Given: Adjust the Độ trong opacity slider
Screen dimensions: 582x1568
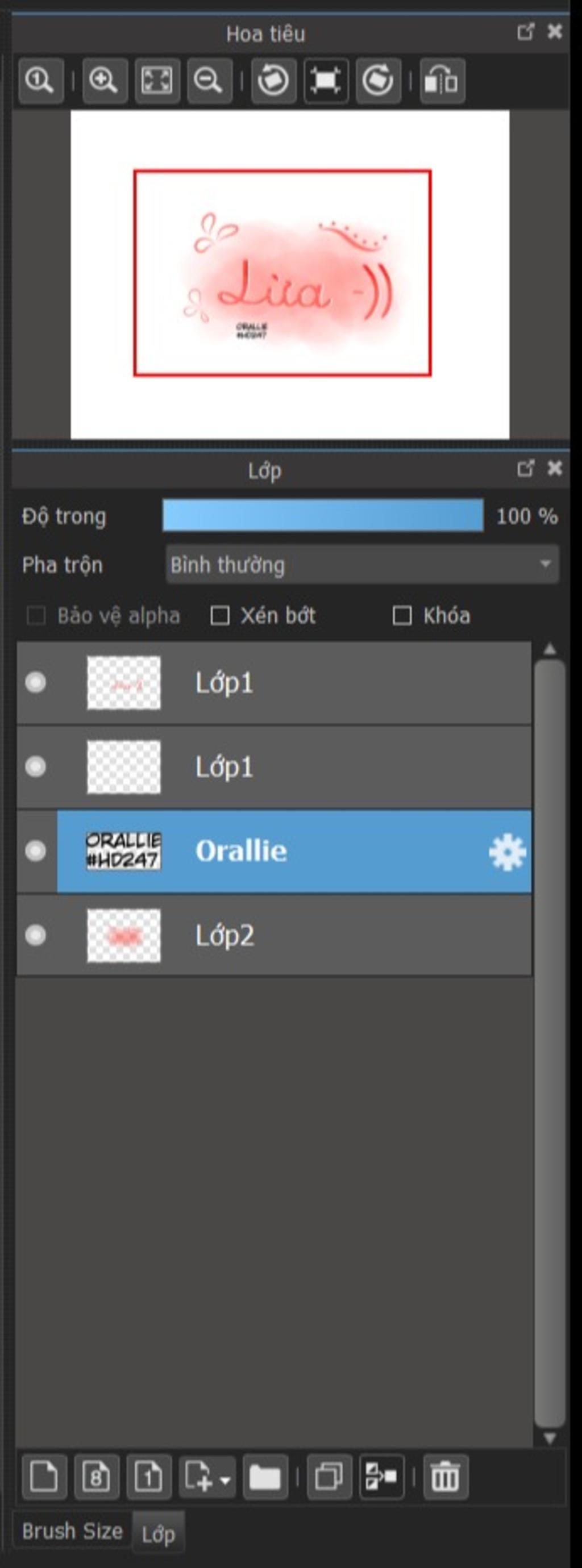Looking at the screenshot, I should point(323,516).
